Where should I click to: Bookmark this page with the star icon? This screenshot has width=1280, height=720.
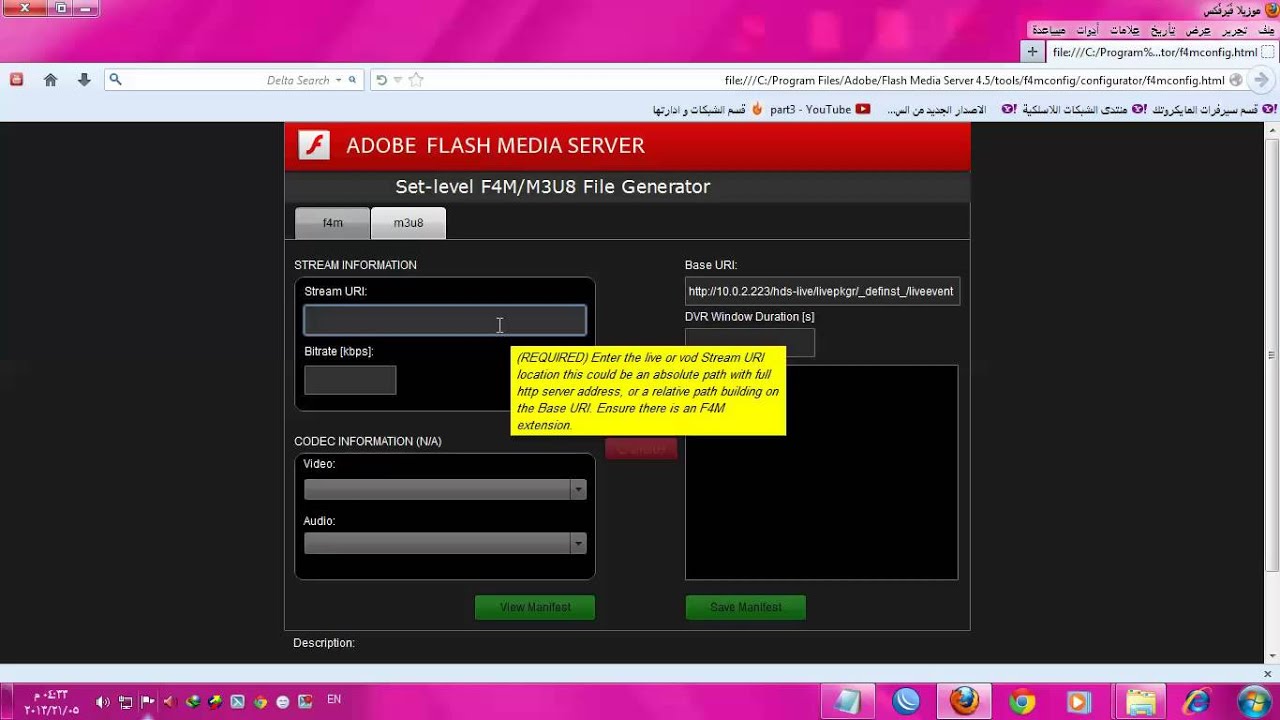pyautogui.click(x=417, y=80)
